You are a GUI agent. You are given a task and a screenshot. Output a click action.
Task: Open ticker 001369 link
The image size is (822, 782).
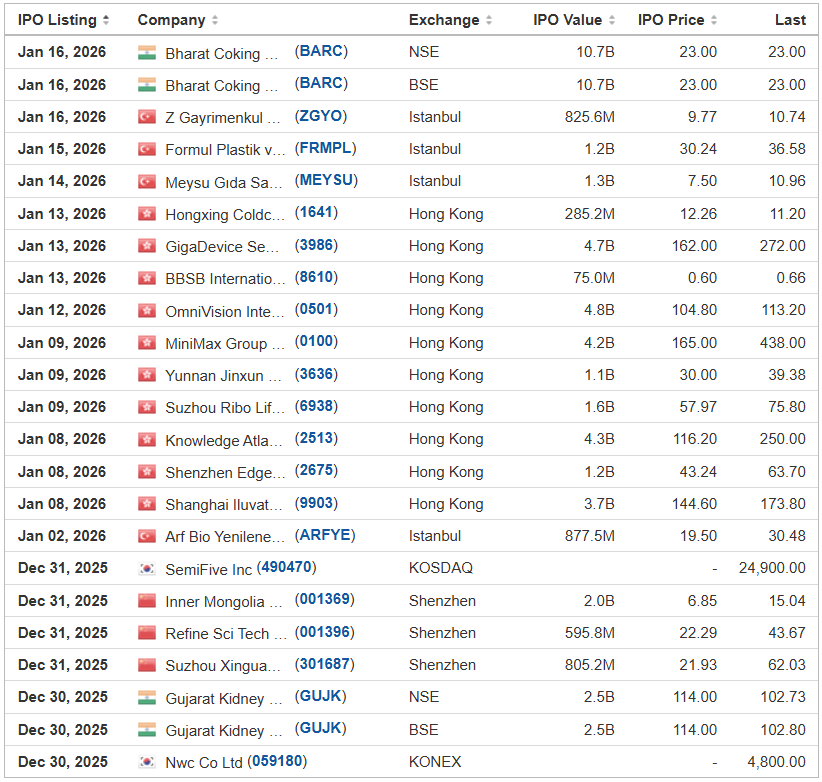tap(325, 600)
